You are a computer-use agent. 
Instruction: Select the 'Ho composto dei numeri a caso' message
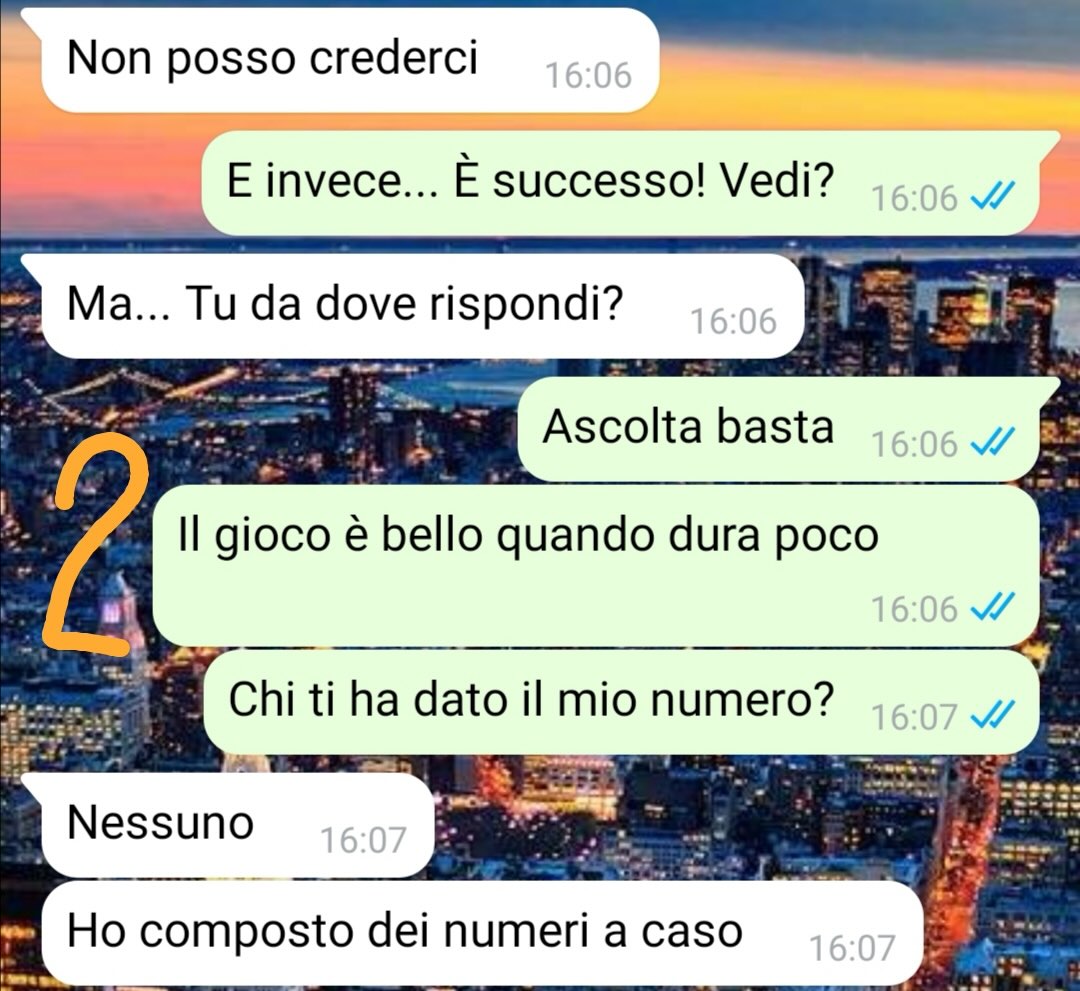(482, 933)
